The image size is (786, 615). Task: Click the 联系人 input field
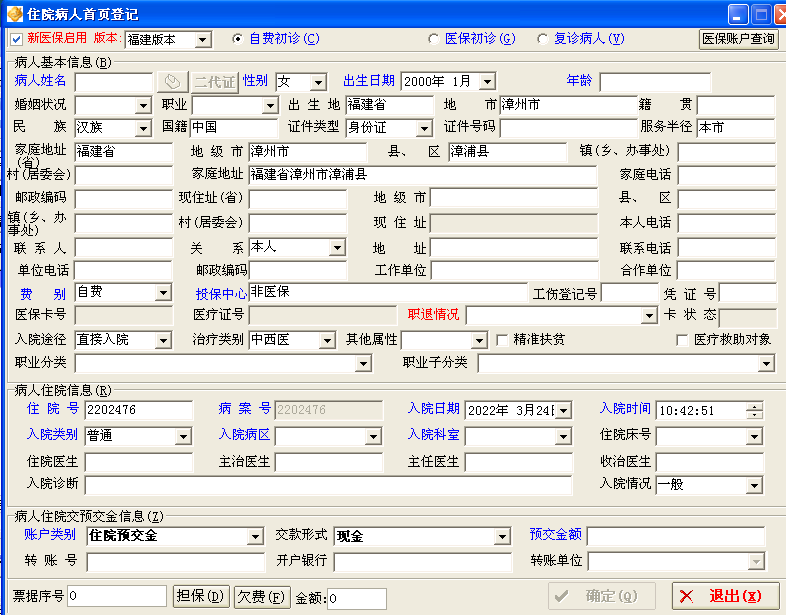[x=123, y=248]
